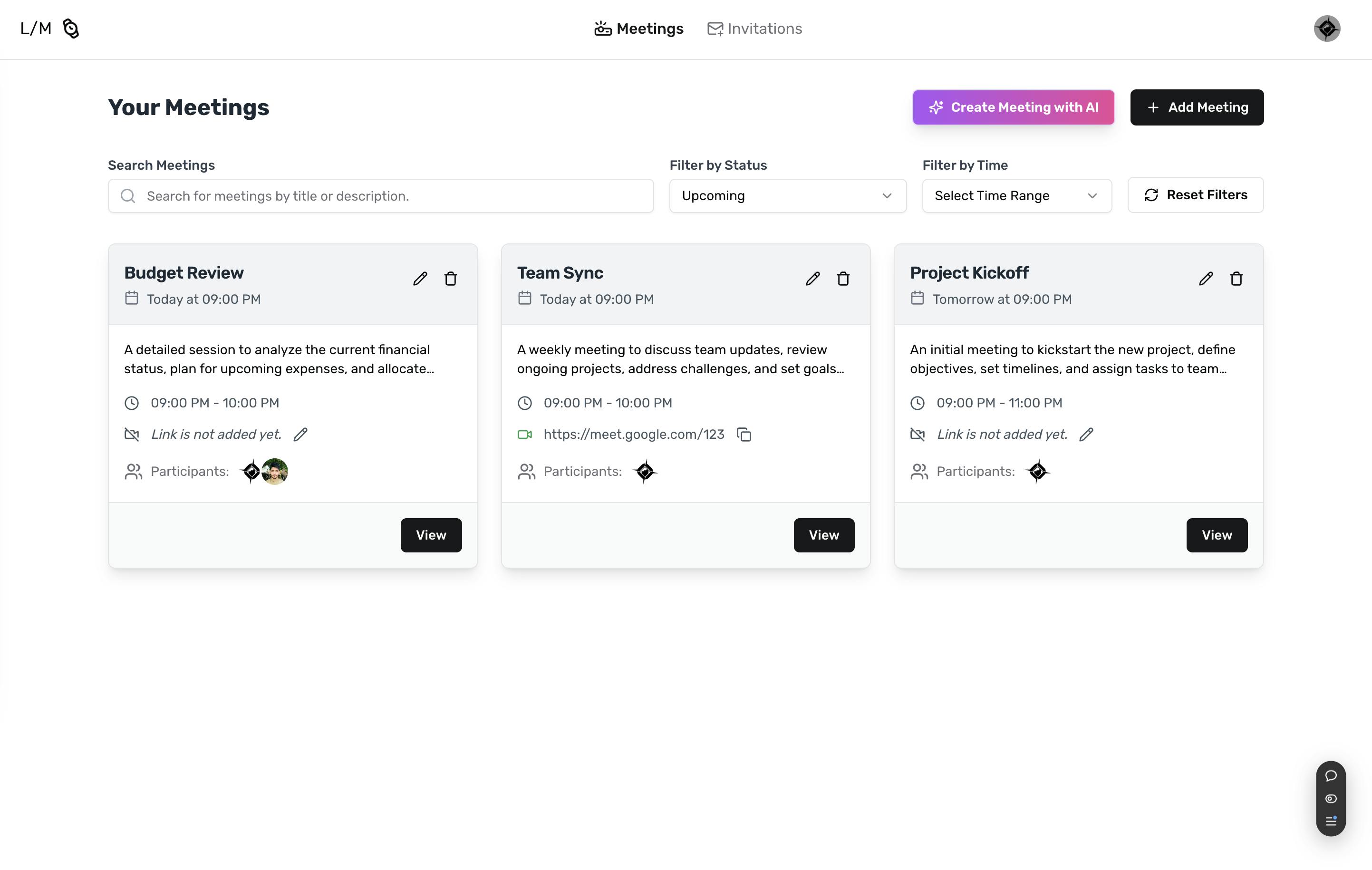Expand the Select Time Range dropdown
This screenshot has width=1372, height=870.
(x=1016, y=196)
